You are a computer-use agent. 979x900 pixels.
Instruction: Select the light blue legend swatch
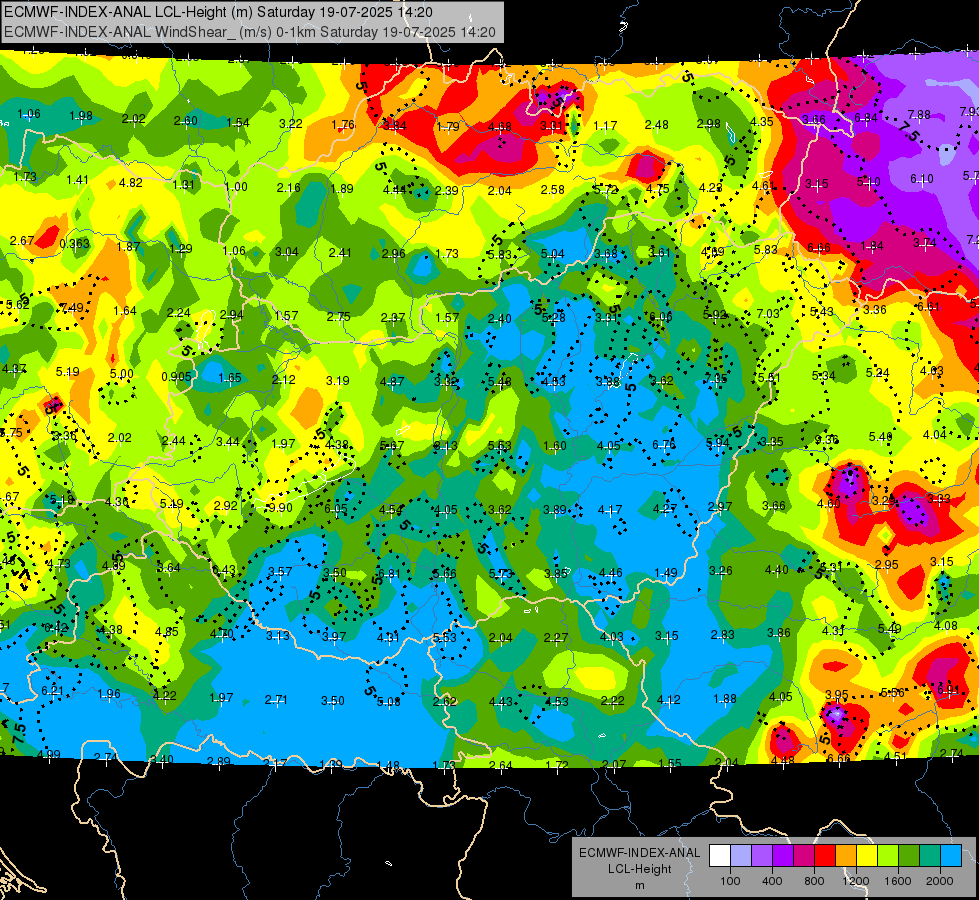tap(952, 856)
